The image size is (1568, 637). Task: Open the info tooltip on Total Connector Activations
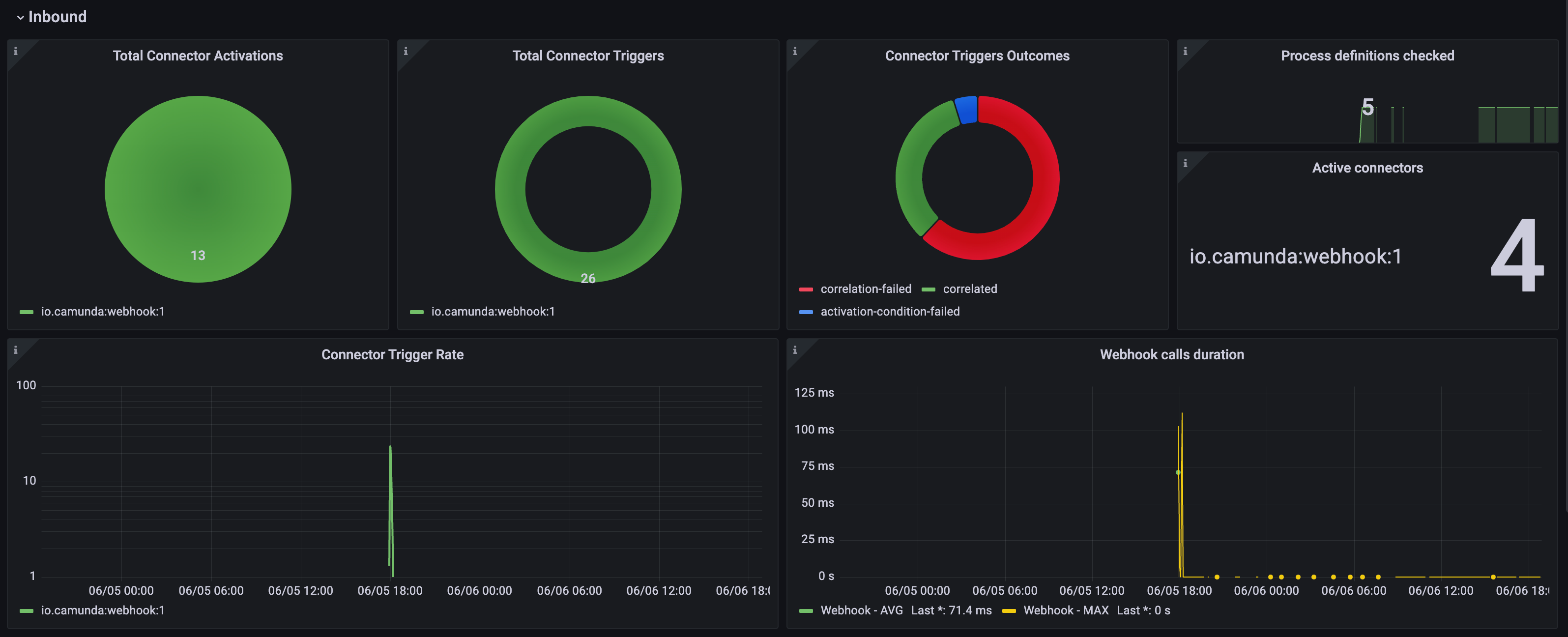pos(16,52)
